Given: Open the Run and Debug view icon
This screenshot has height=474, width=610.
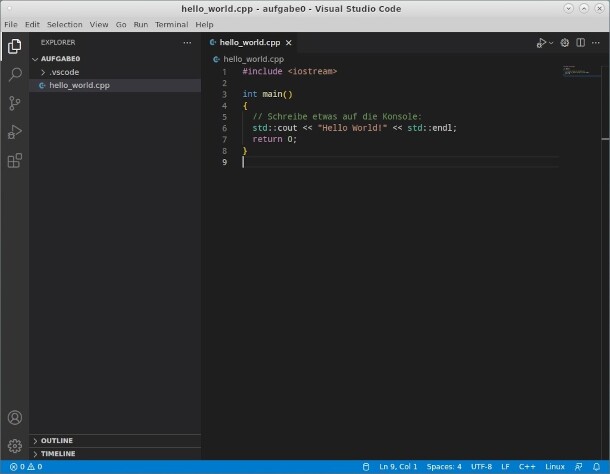Looking at the screenshot, I should pos(14,132).
